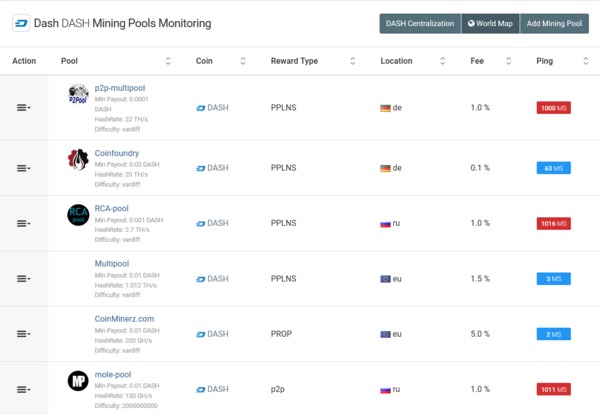600x415 pixels.
Task: Select Coinfoundry HashRate 20 TH/s text
Action: [121, 174]
